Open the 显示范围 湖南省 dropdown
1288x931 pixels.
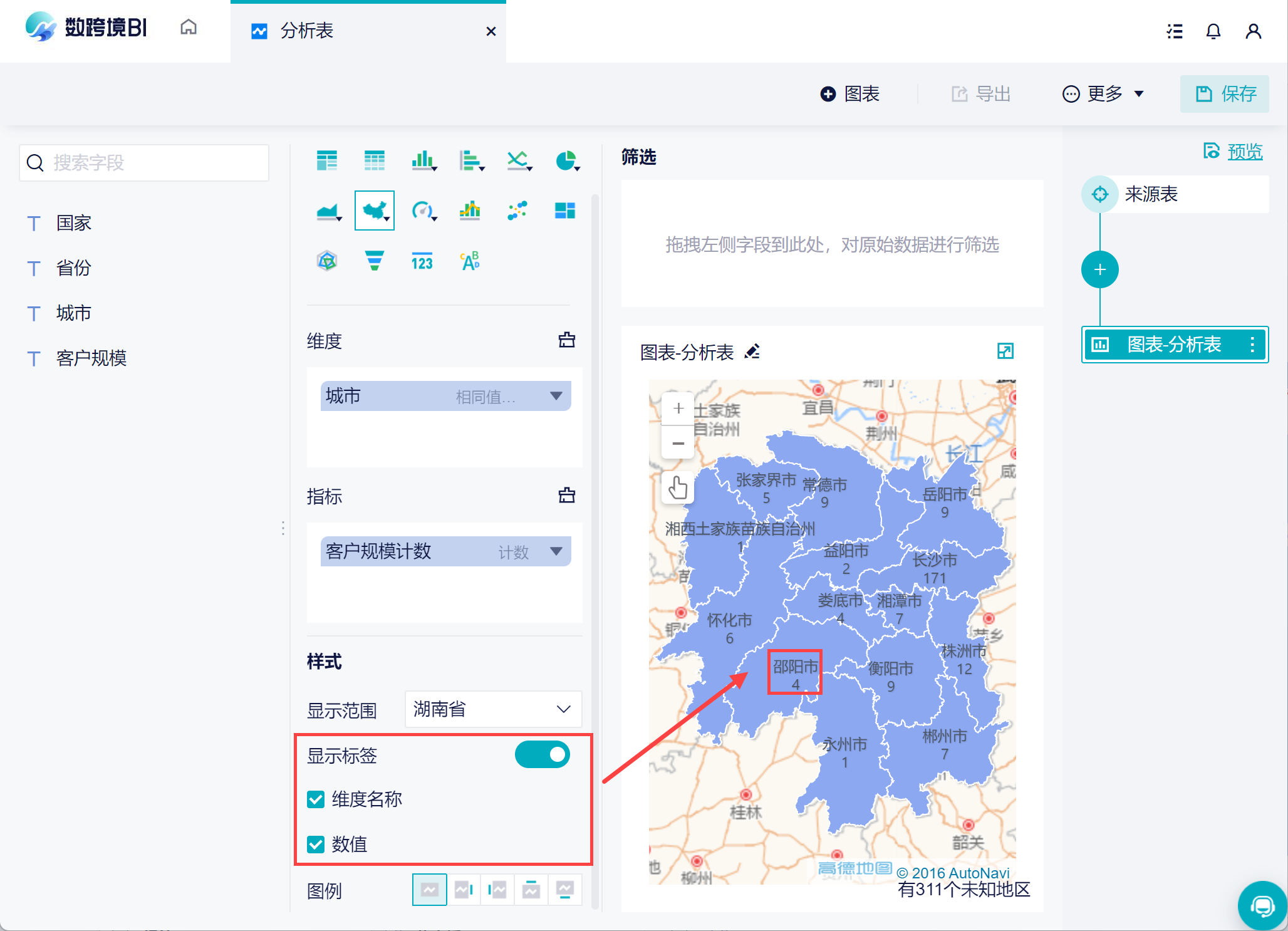pyautogui.click(x=493, y=709)
